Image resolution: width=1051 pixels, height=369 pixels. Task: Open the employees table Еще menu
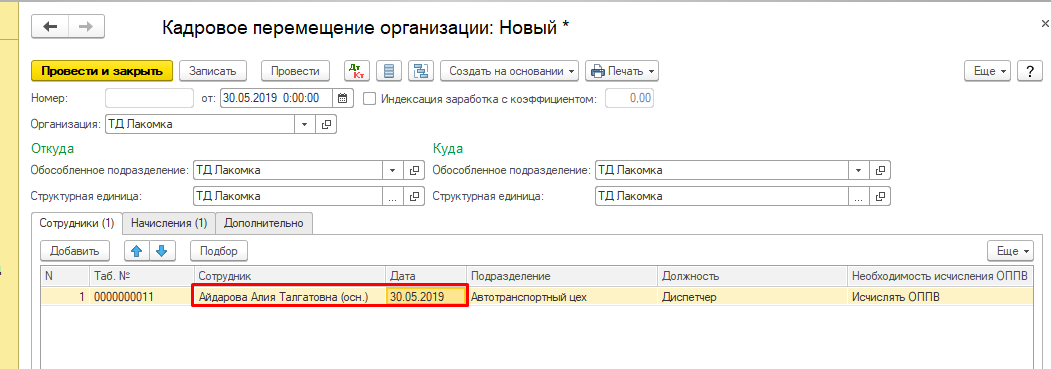[1011, 251]
